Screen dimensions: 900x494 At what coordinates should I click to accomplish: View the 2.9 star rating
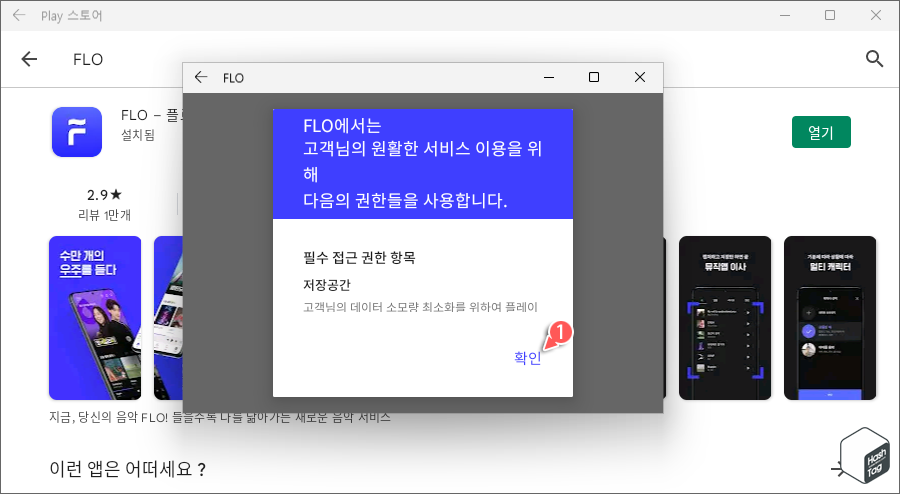(104, 195)
